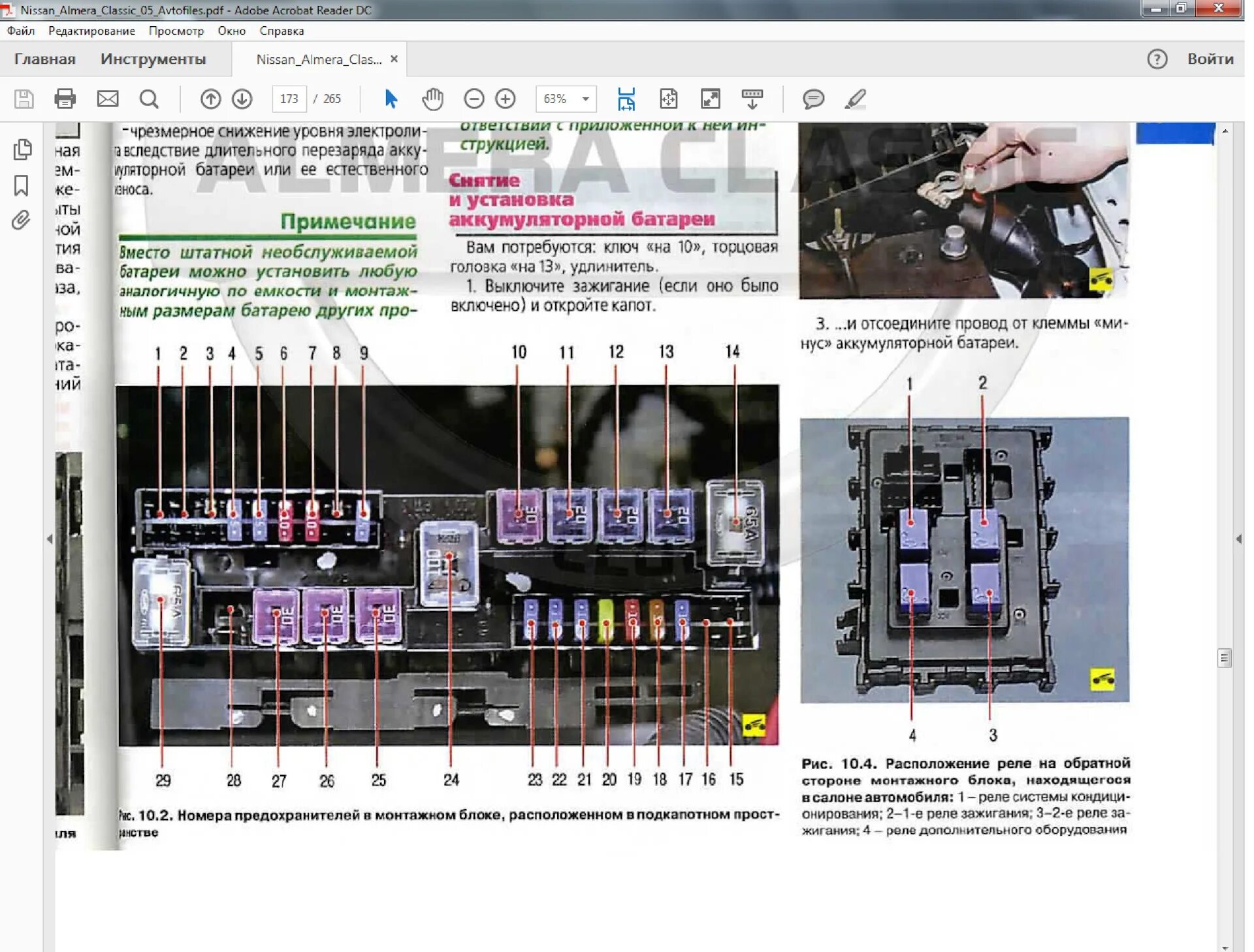The height and width of the screenshot is (952, 1254).
Task: Zoom in with plus icon
Action: (506, 99)
